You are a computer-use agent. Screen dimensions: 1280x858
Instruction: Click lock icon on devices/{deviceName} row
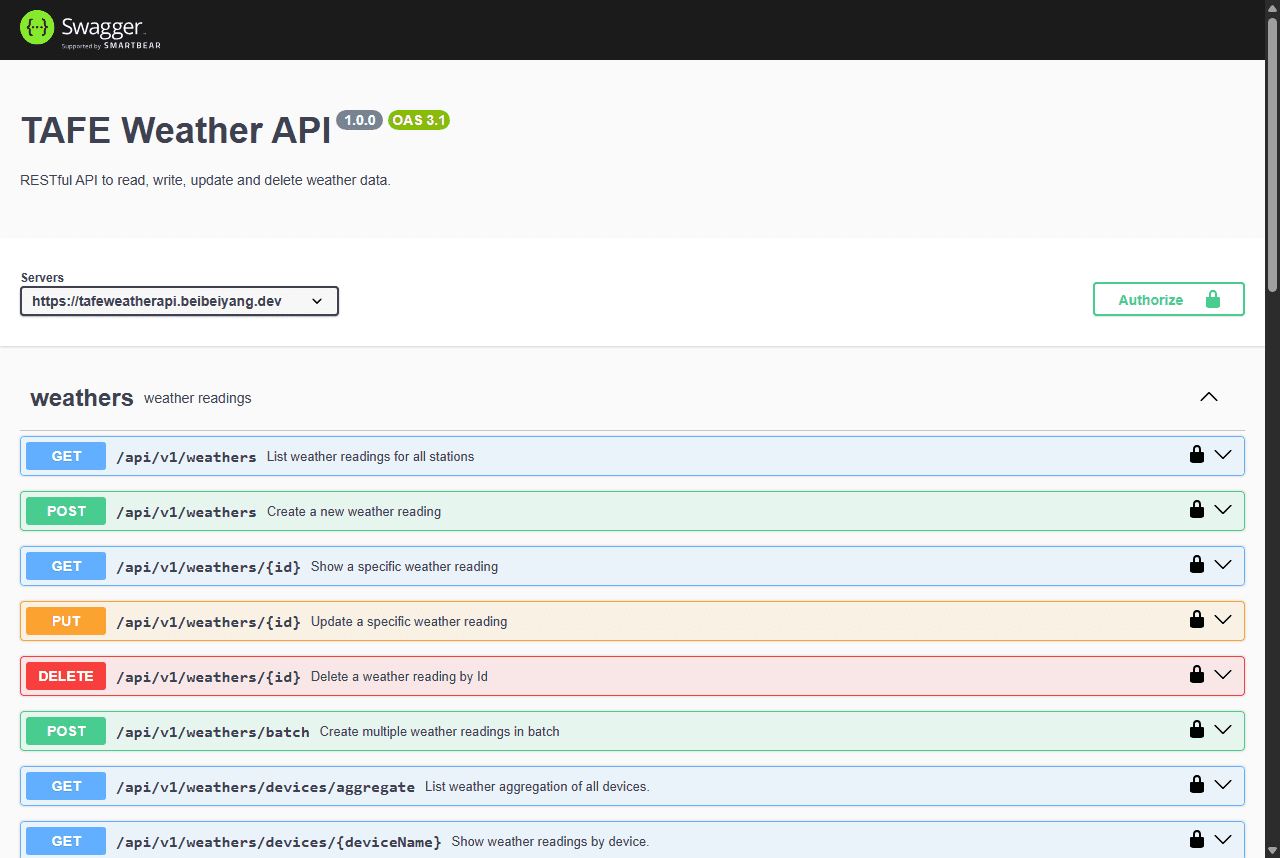pyautogui.click(x=1196, y=840)
